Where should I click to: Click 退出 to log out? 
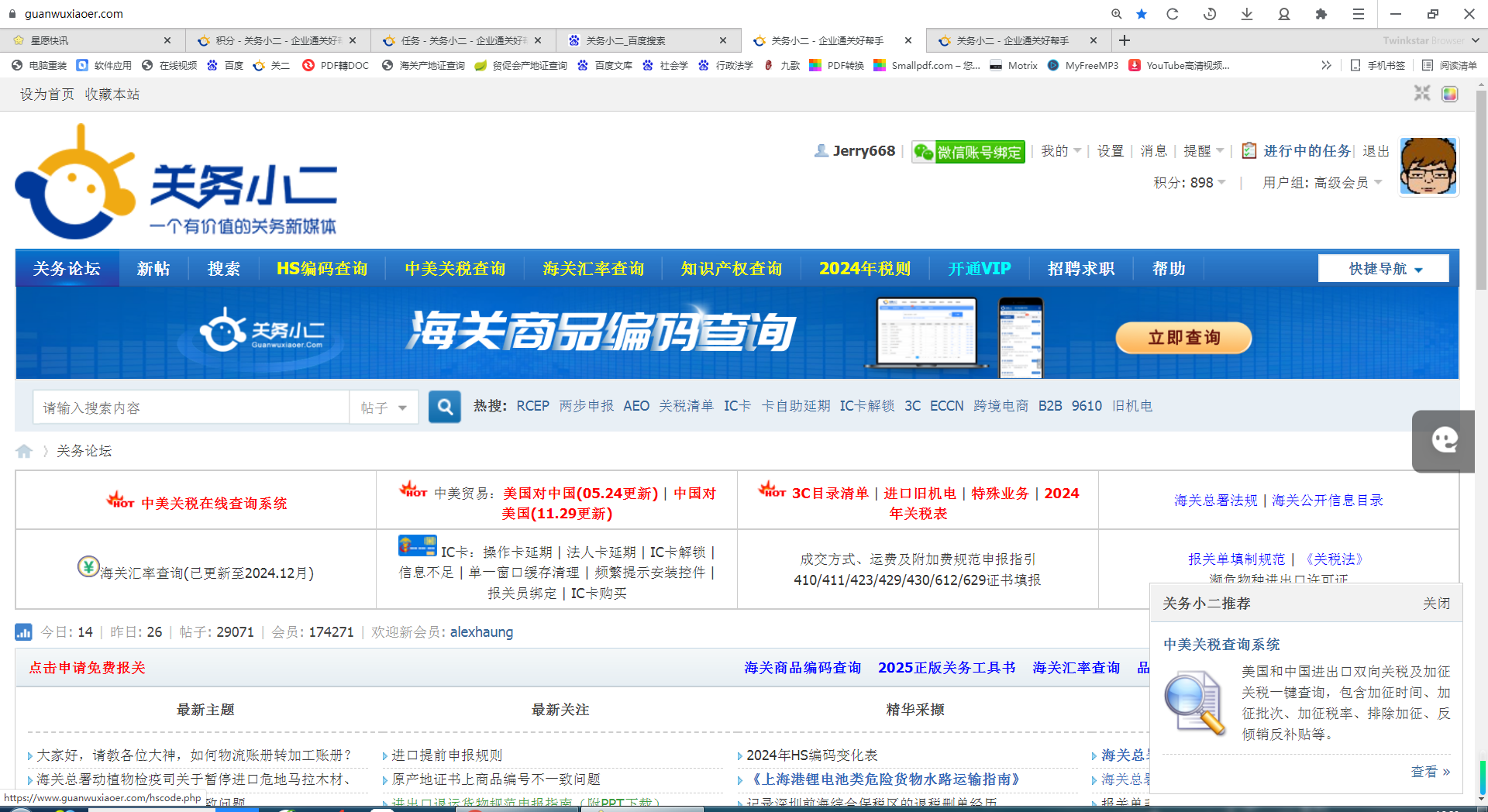tap(1376, 151)
